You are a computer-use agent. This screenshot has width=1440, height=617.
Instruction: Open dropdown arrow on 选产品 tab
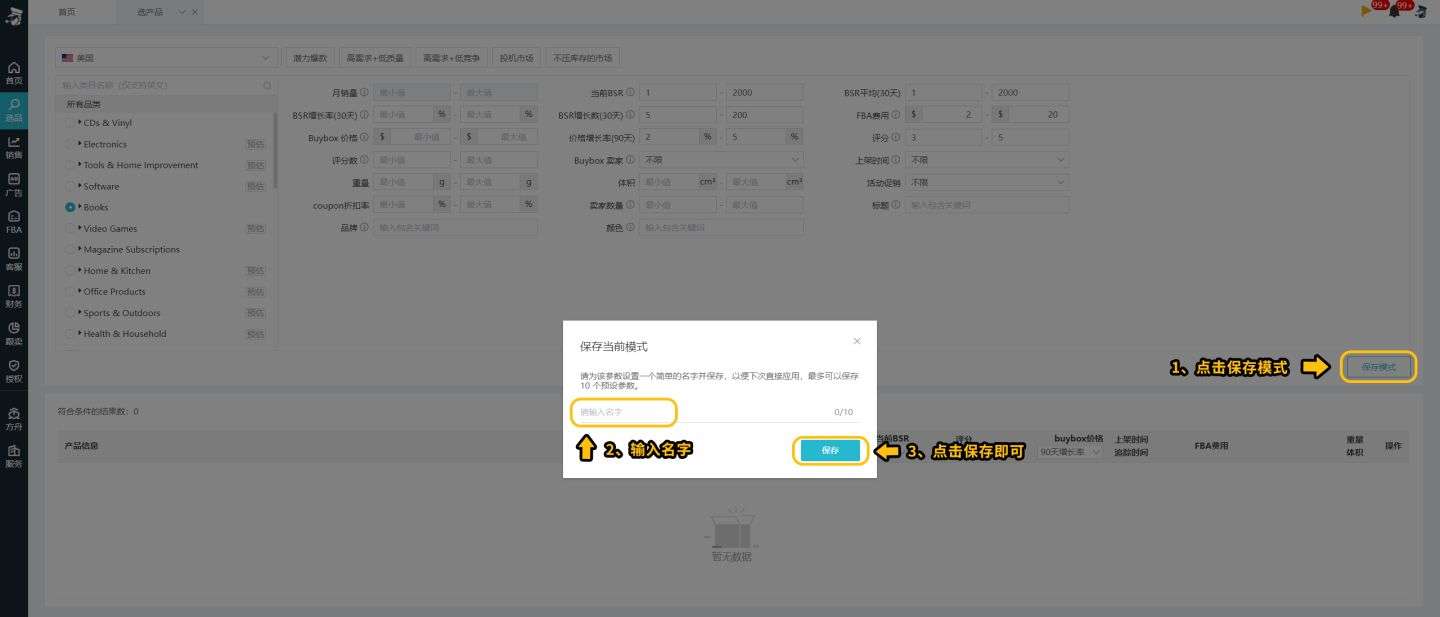click(x=181, y=11)
